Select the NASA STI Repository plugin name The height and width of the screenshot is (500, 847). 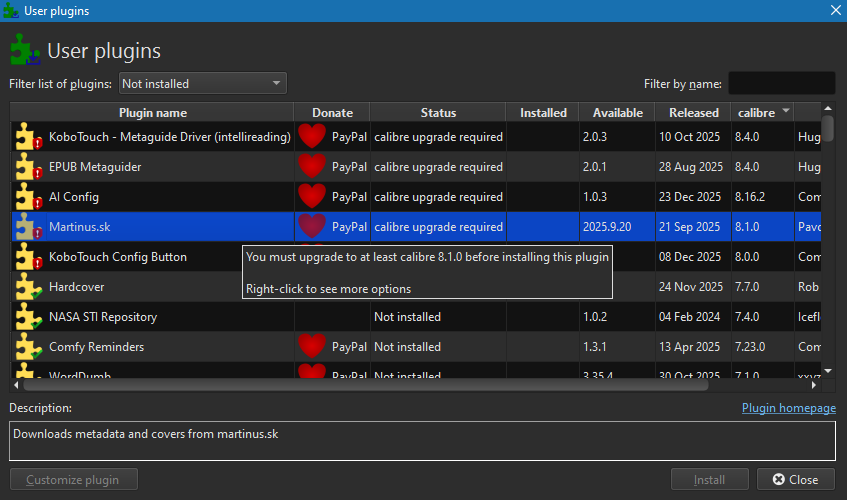point(103,317)
